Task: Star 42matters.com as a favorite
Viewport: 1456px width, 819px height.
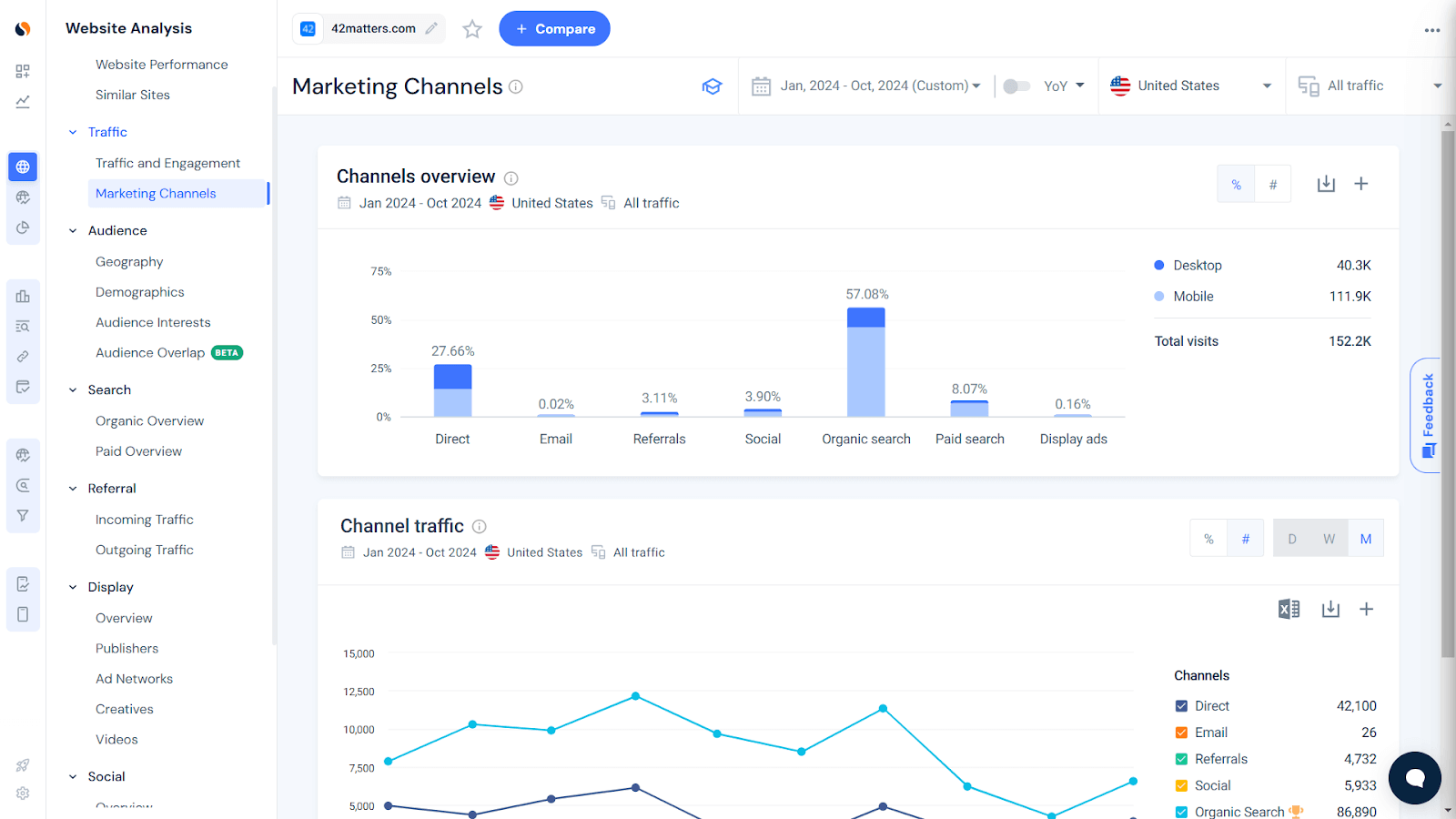Action: (471, 28)
